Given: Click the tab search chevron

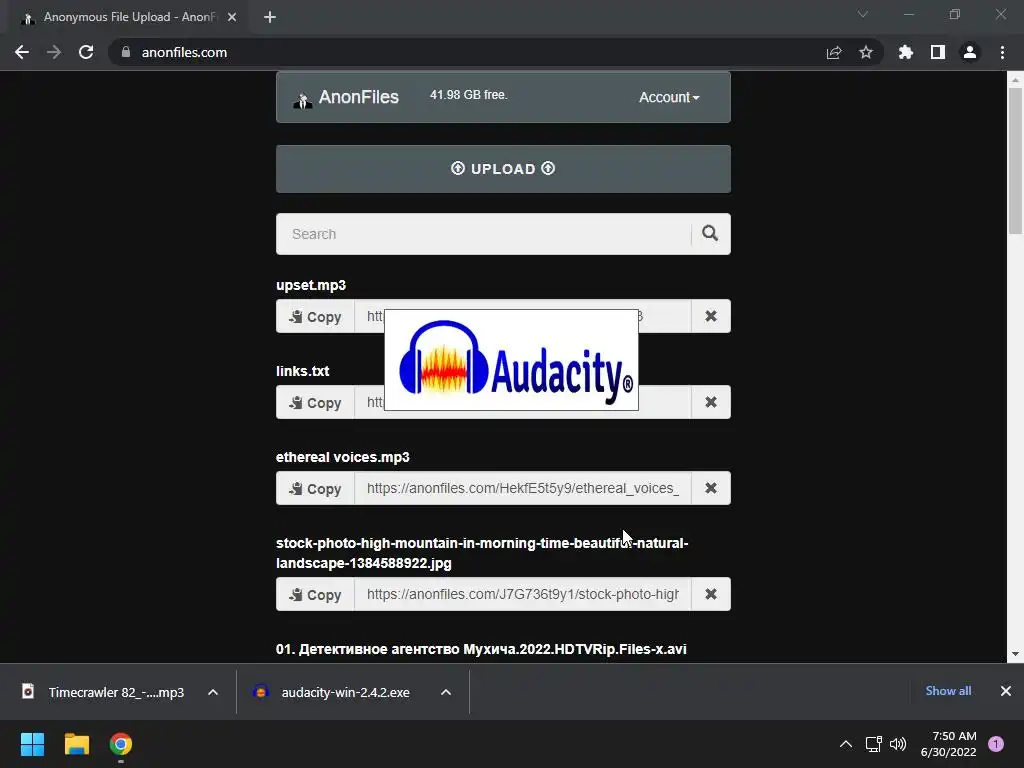Looking at the screenshot, I should [863, 14].
